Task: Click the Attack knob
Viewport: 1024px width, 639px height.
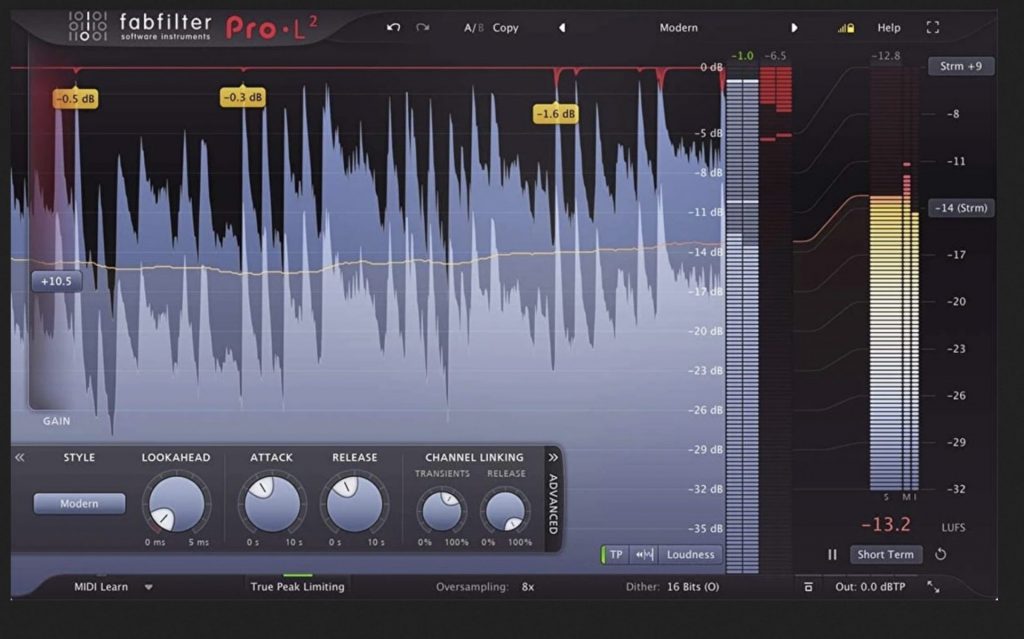Action: coord(272,504)
